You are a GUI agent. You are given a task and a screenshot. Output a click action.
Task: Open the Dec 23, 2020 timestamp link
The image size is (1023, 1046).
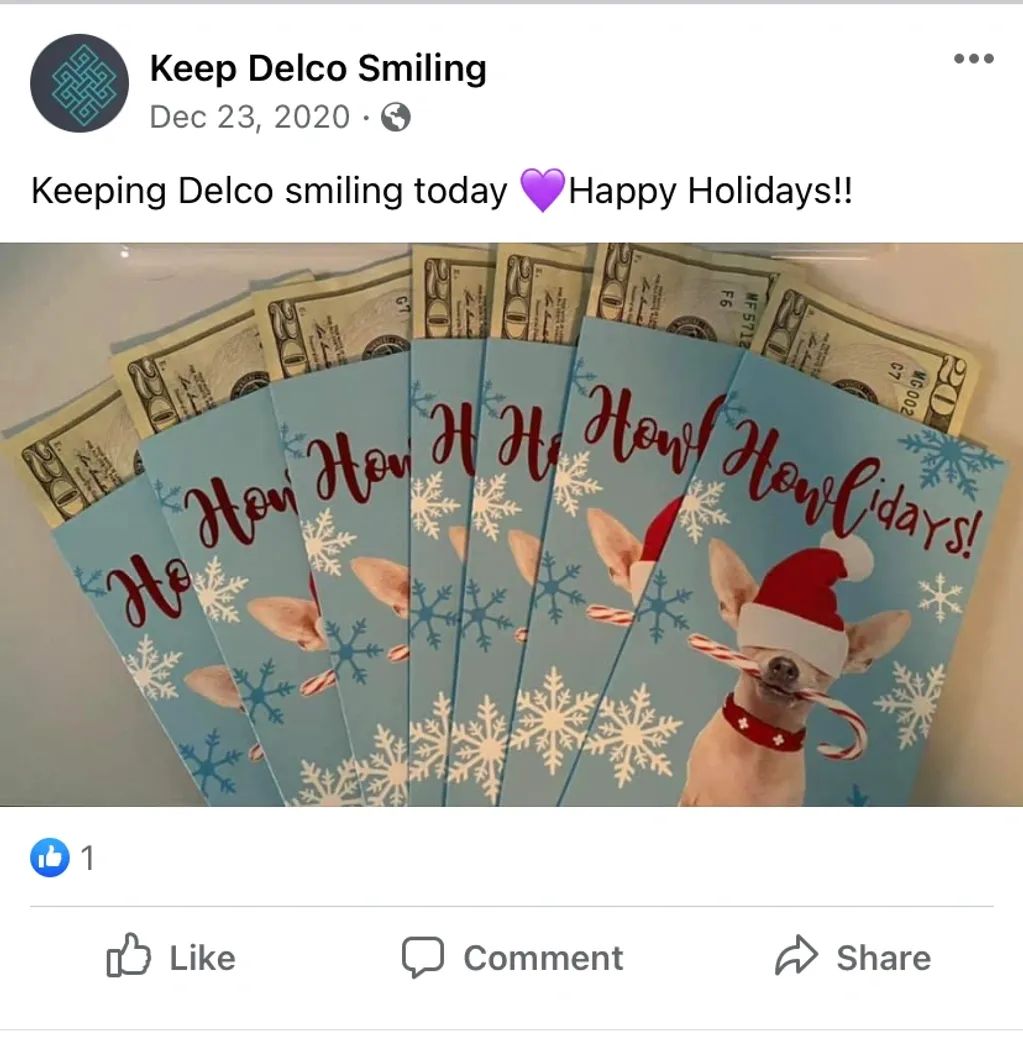coord(249,117)
